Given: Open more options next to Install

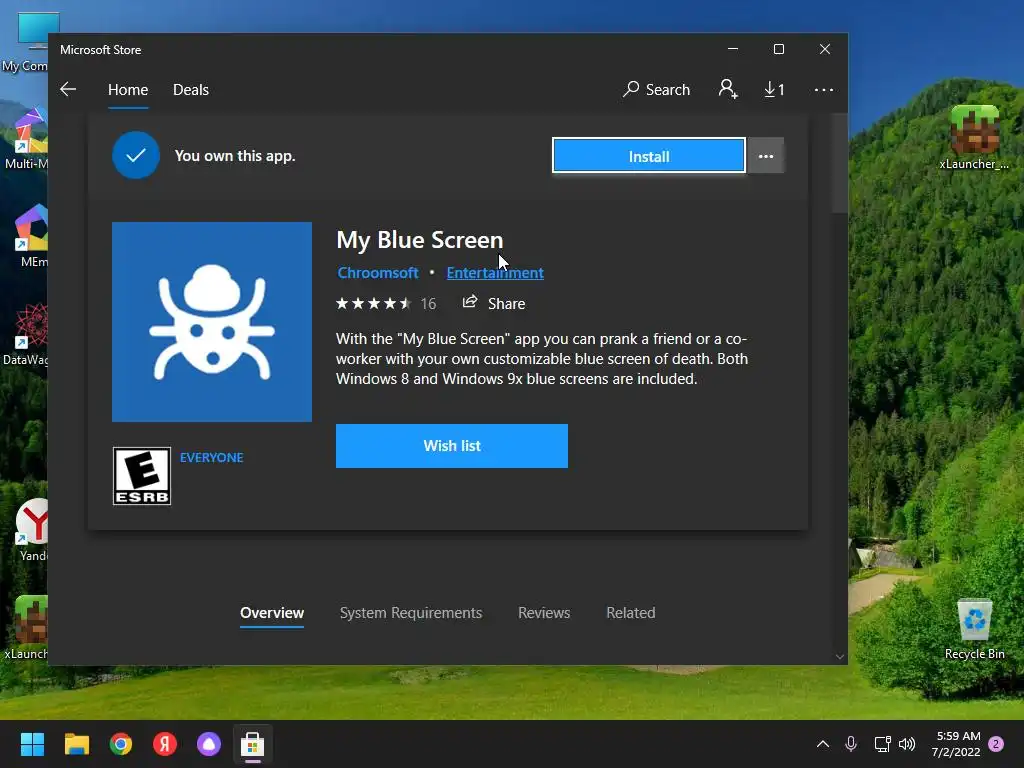Looking at the screenshot, I should 766,156.
